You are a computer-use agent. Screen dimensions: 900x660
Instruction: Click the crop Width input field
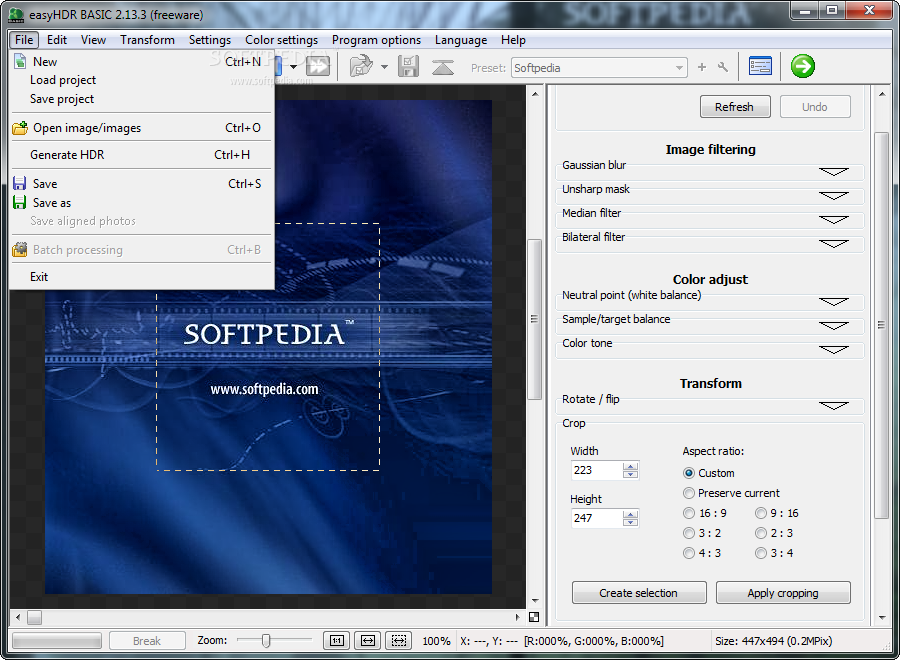tap(597, 470)
